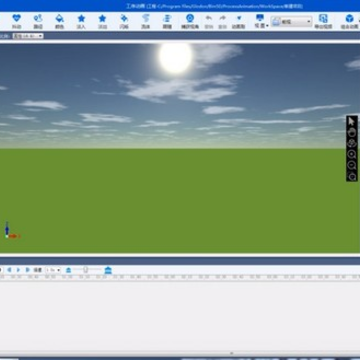This screenshot has width=360, height=360.
Task: Select the flashing sparkle effect tool
Action: [x=124, y=21]
